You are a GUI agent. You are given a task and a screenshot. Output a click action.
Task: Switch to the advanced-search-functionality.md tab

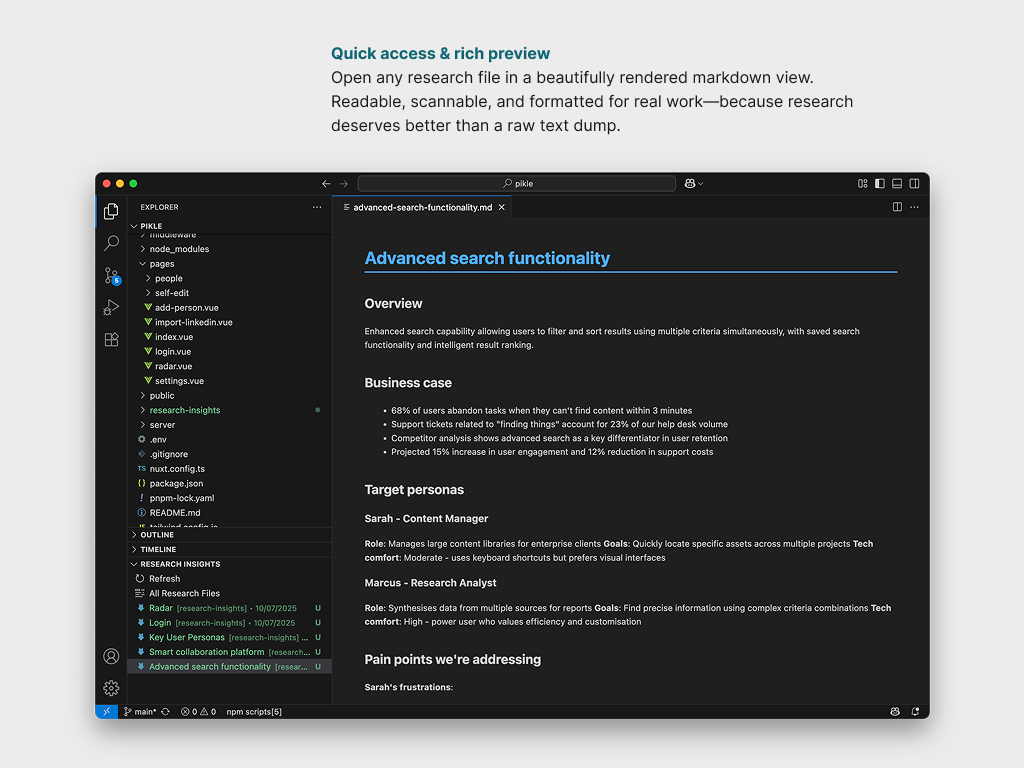pyautogui.click(x=420, y=207)
